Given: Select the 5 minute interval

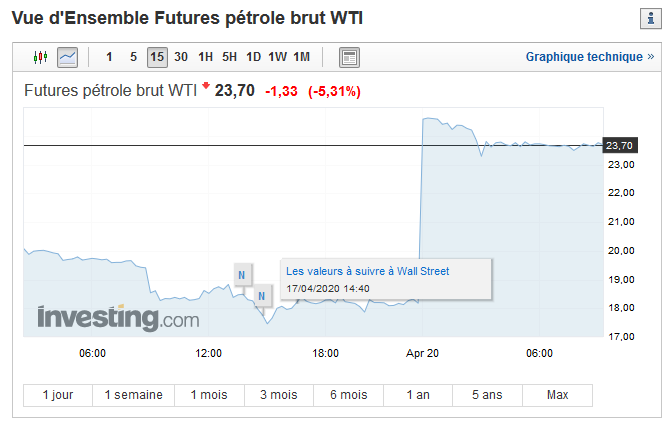Looking at the screenshot, I should (133, 57).
